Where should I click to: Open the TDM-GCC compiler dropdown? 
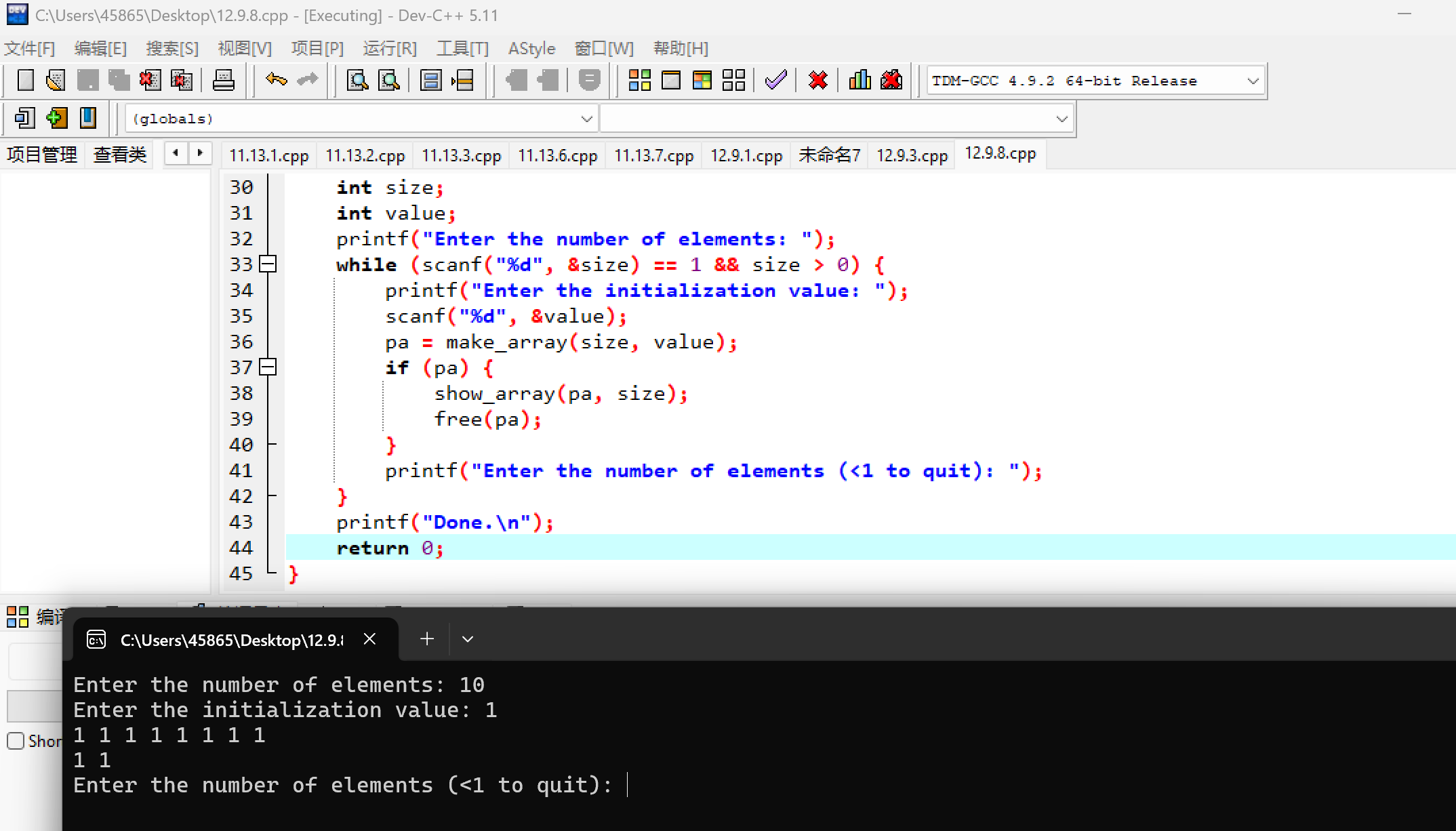click(x=1253, y=81)
